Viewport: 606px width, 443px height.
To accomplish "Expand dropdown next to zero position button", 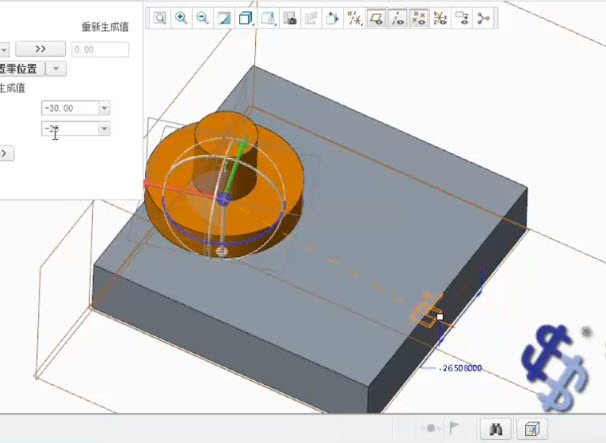I will (x=57, y=69).
